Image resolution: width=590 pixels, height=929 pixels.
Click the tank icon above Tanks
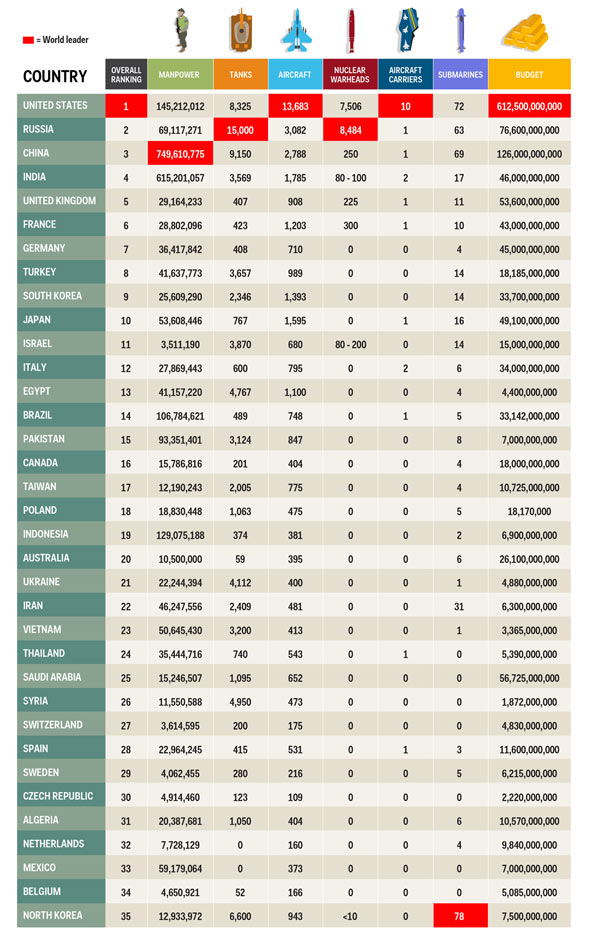coord(240,31)
